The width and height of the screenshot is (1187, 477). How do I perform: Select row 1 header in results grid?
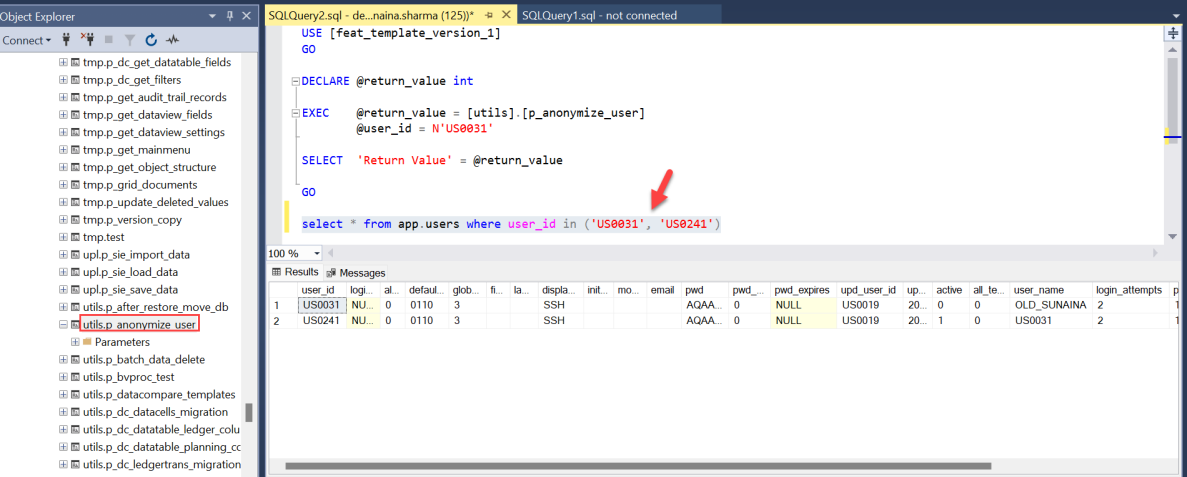282,305
